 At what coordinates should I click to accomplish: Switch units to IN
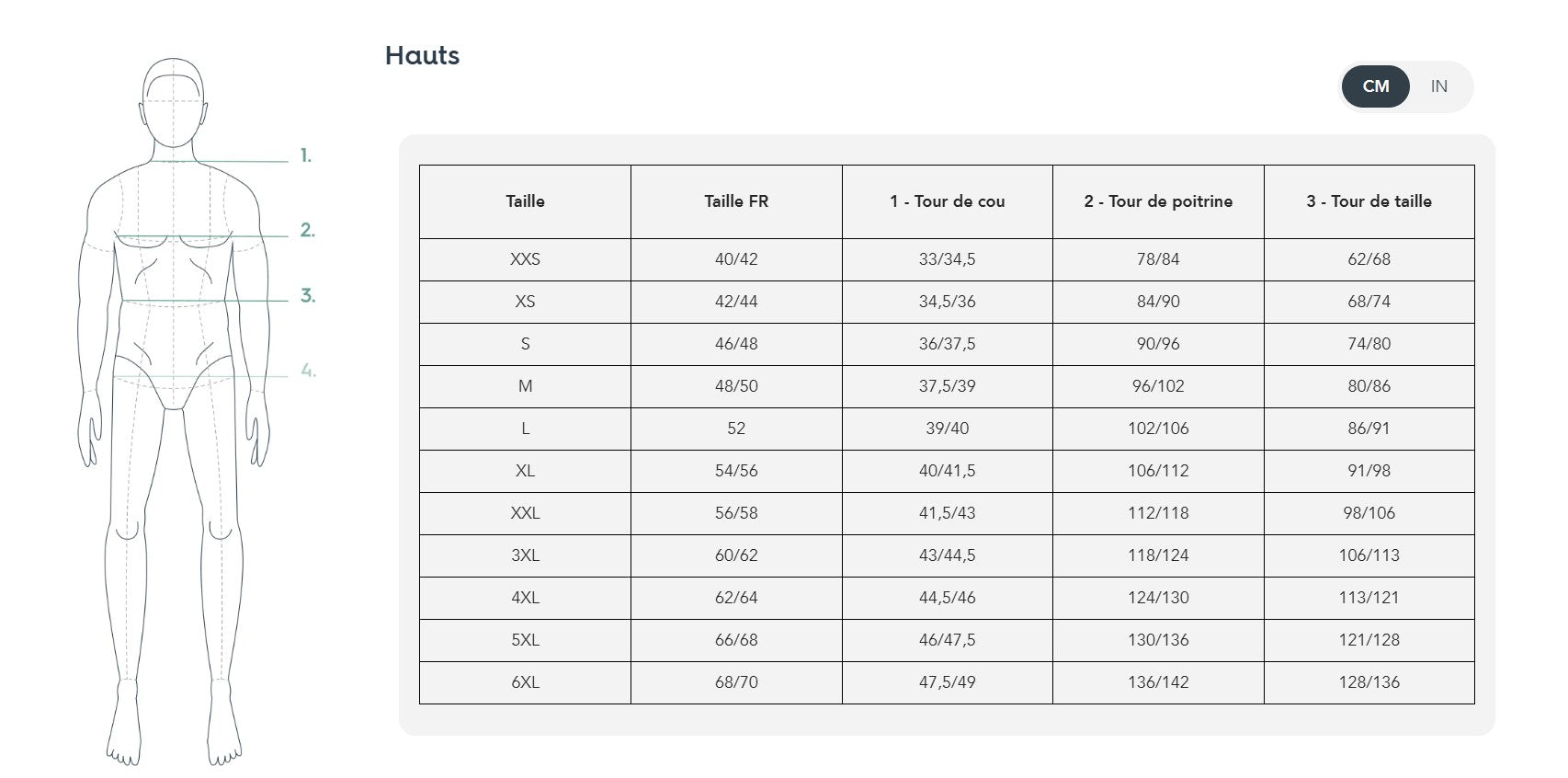click(x=1438, y=86)
